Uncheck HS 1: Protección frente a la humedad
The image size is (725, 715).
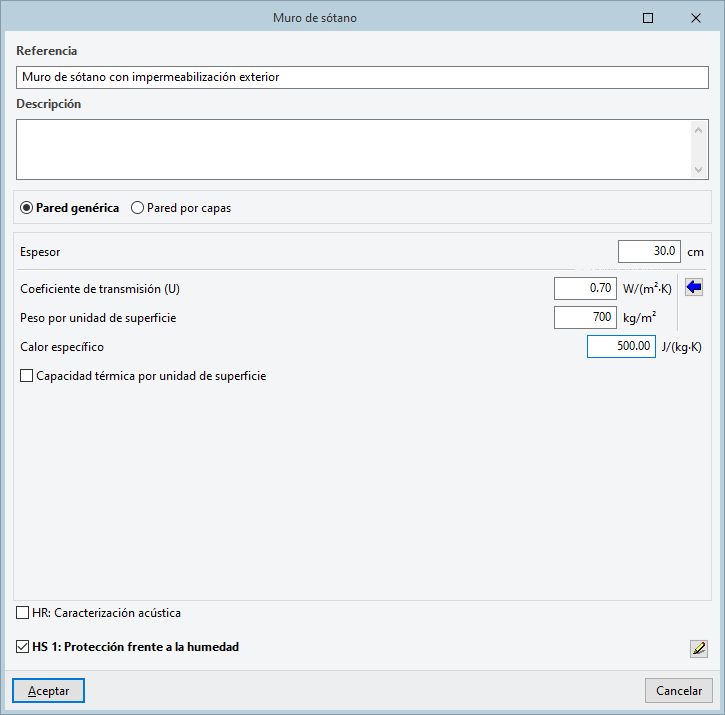click(23, 647)
